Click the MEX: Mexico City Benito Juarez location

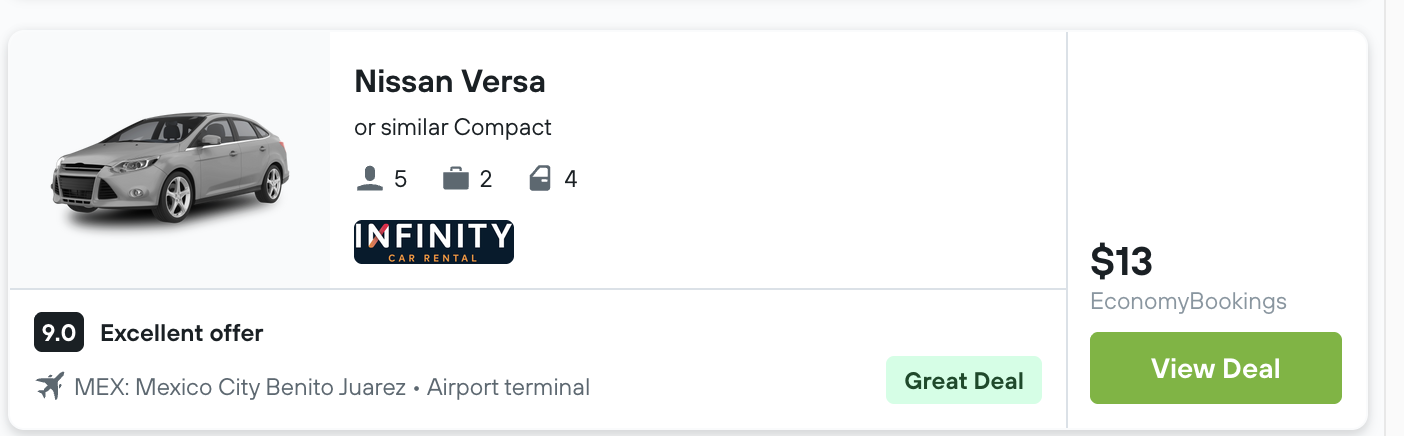coord(240,387)
